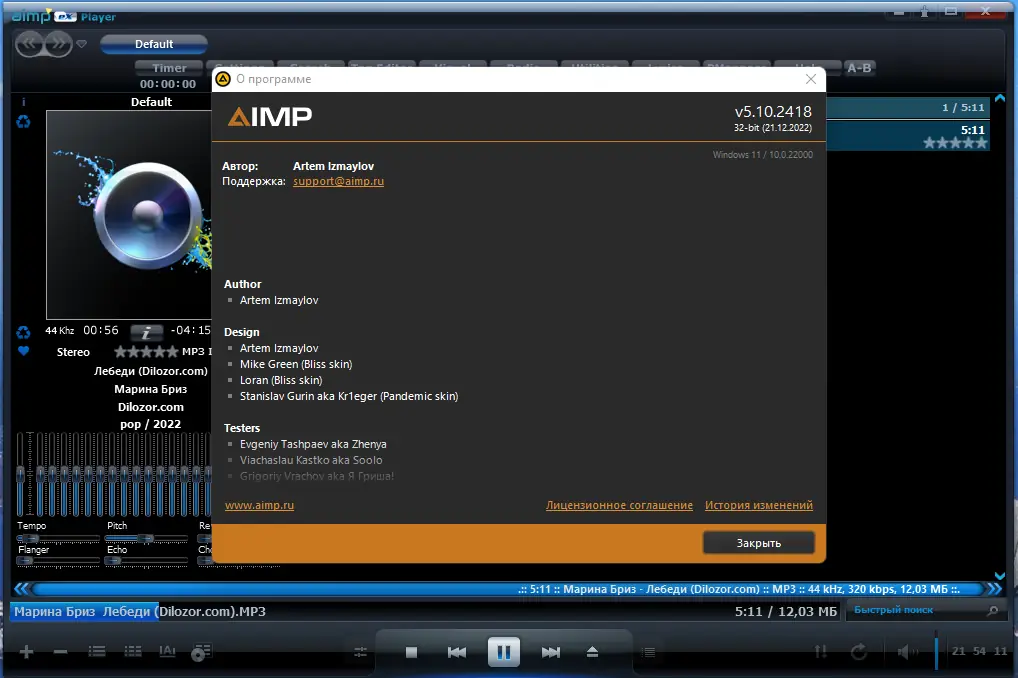Screen dimensions: 1018x678
Task: Click the forward double-arrow round button
Action: (58, 44)
